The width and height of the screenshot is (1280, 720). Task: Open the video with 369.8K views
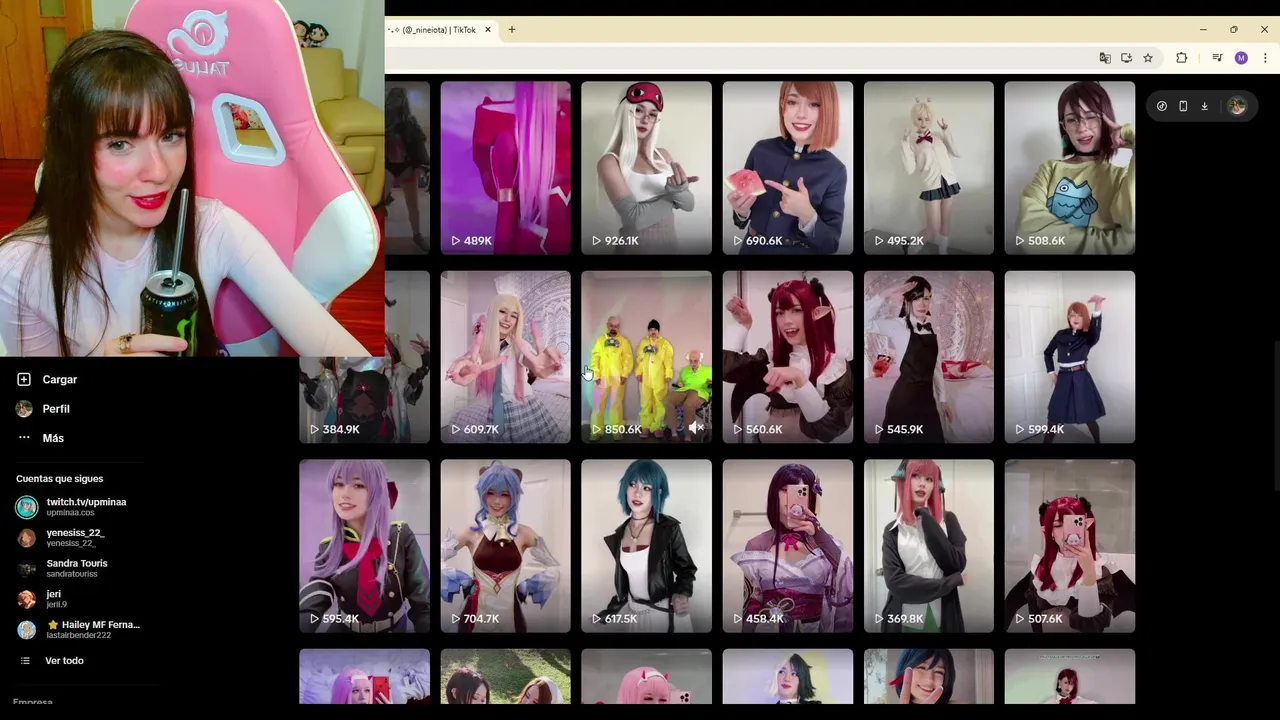(x=929, y=546)
